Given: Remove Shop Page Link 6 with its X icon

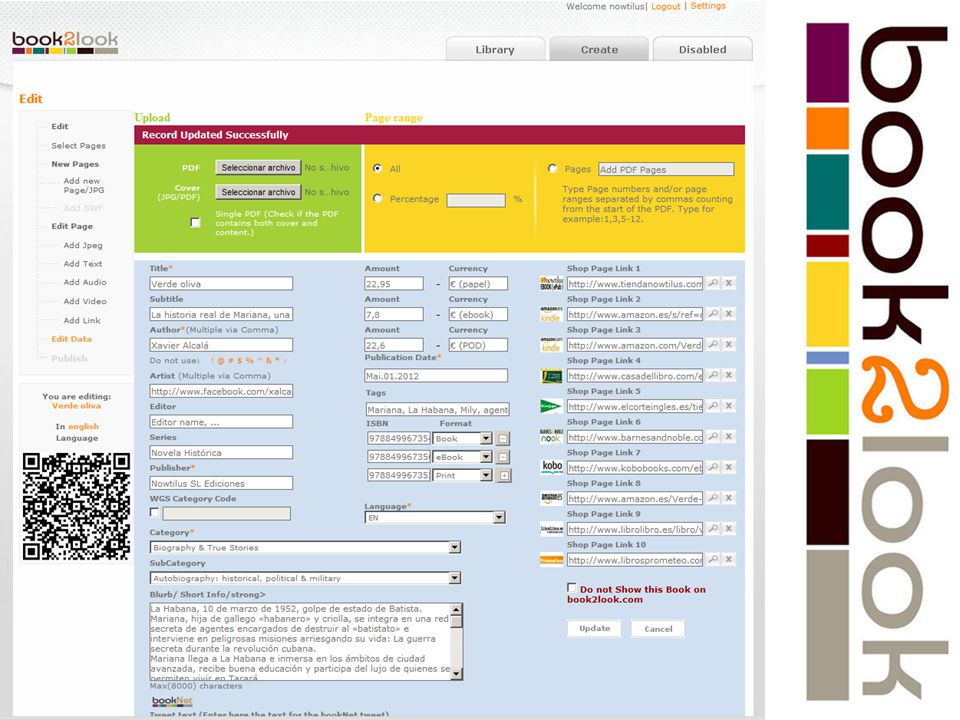Looking at the screenshot, I should point(729,437).
